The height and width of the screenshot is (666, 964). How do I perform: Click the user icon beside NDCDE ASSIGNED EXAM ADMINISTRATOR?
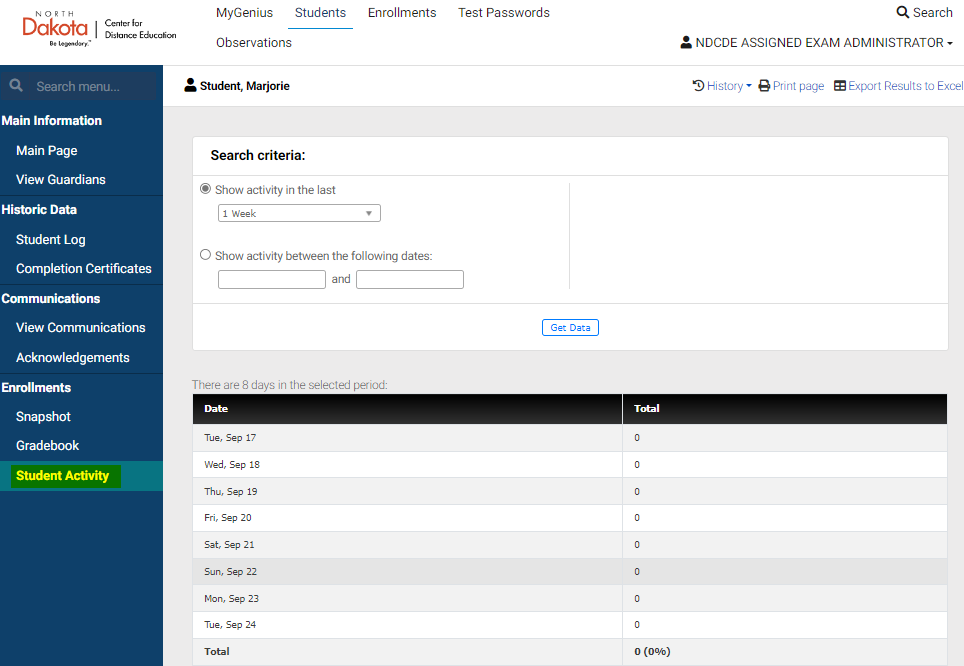(686, 42)
